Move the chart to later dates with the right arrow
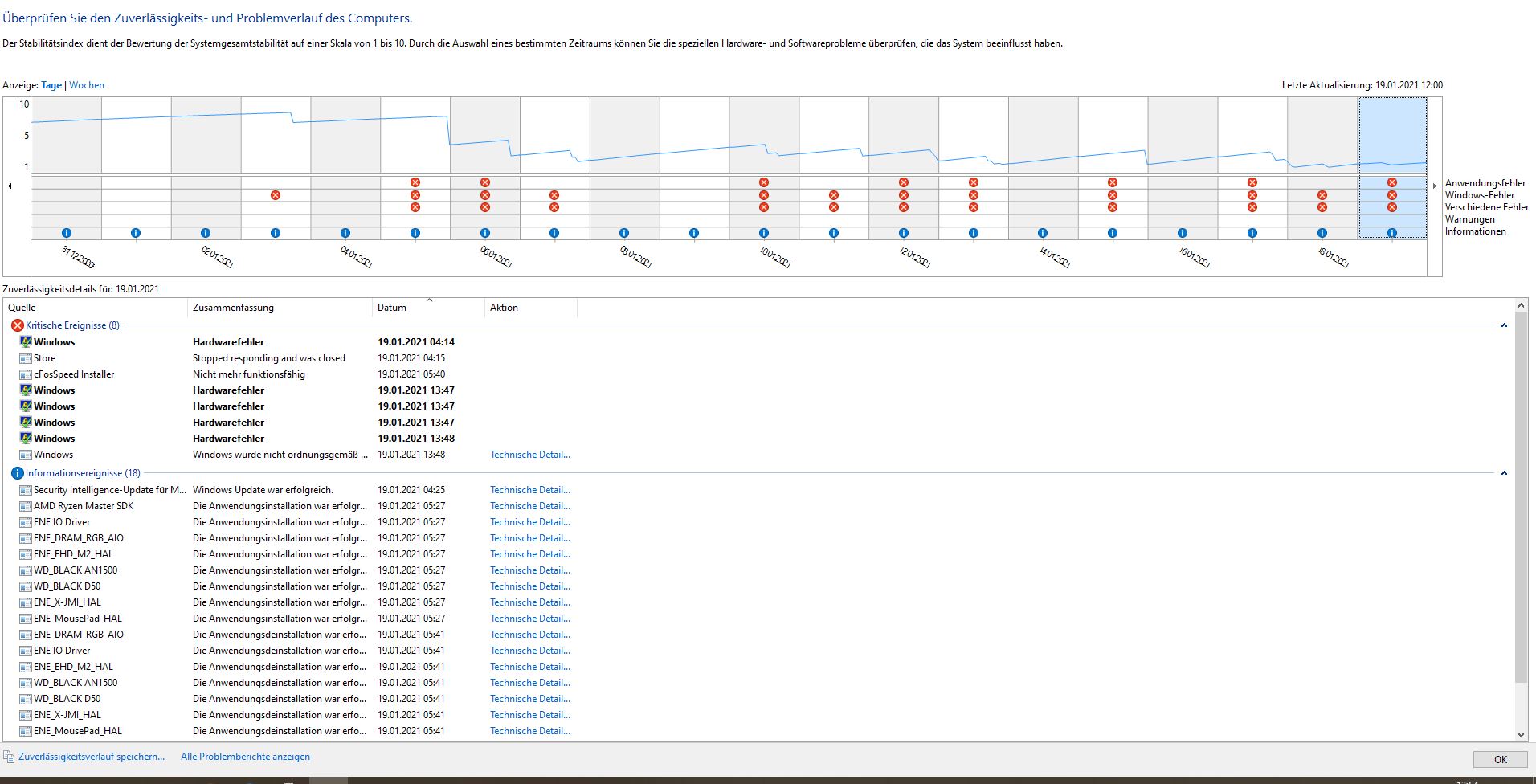 [x=1434, y=186]
